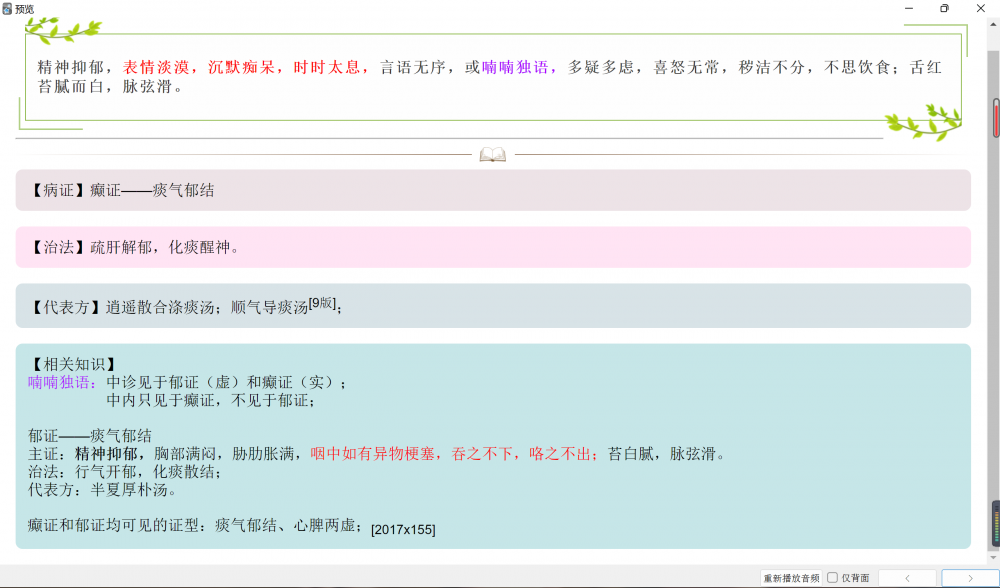Click the 【病证】癫证——痰气郁结 line
The image size is (1000, 588).
tap(122, 190)
